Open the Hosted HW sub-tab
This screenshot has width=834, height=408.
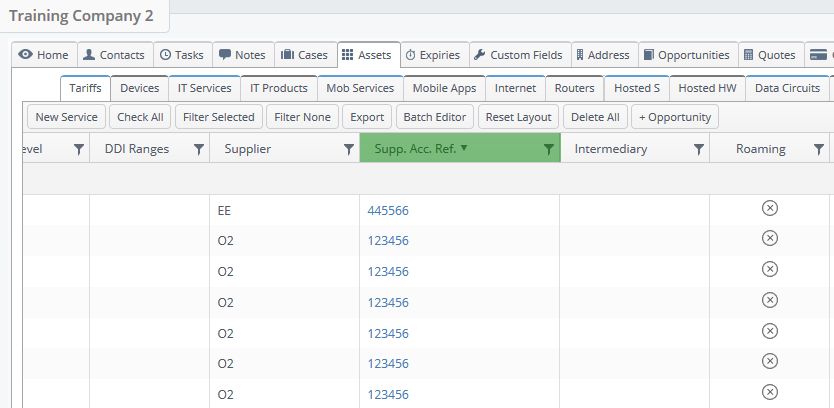tap(707, 88)
